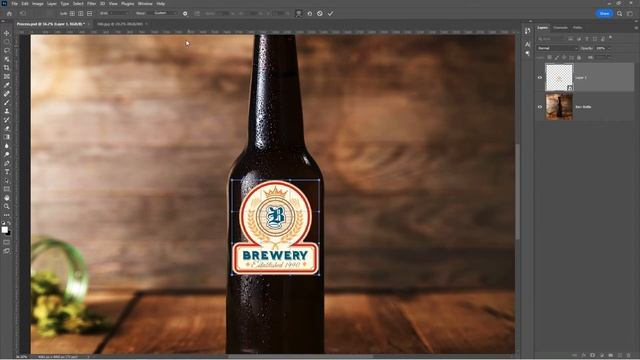Select the Eyedropper tool
The height and width of the screenshot is (360, 640).
coord(7,85)
